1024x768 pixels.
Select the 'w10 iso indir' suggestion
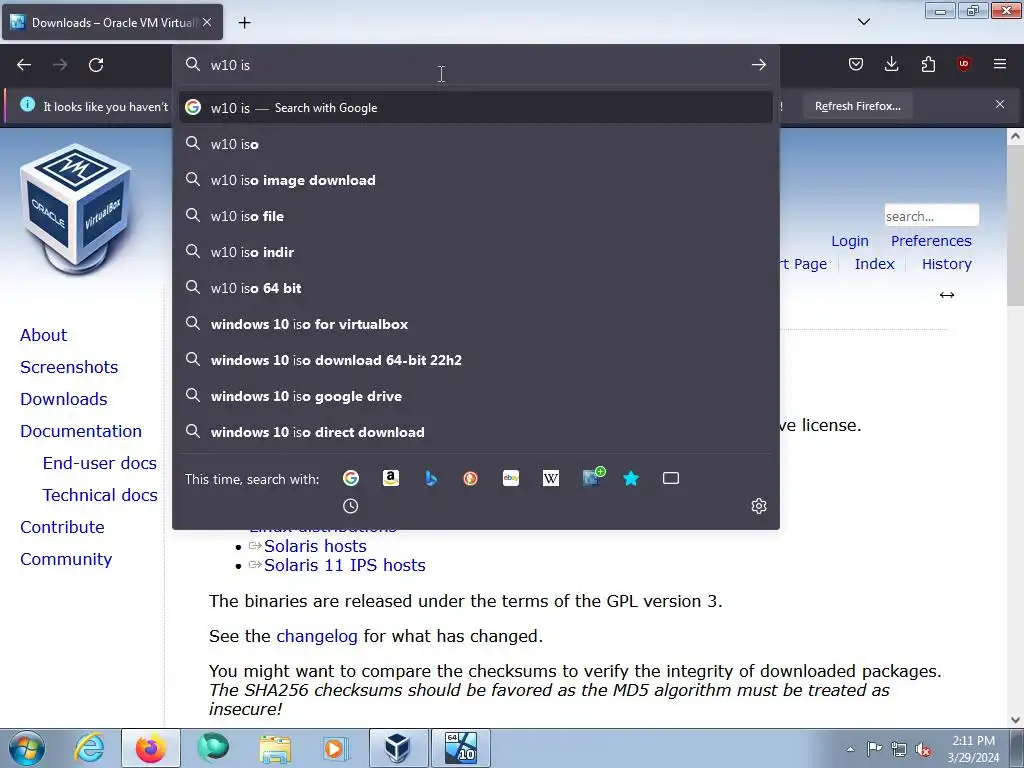click(475, 252)
